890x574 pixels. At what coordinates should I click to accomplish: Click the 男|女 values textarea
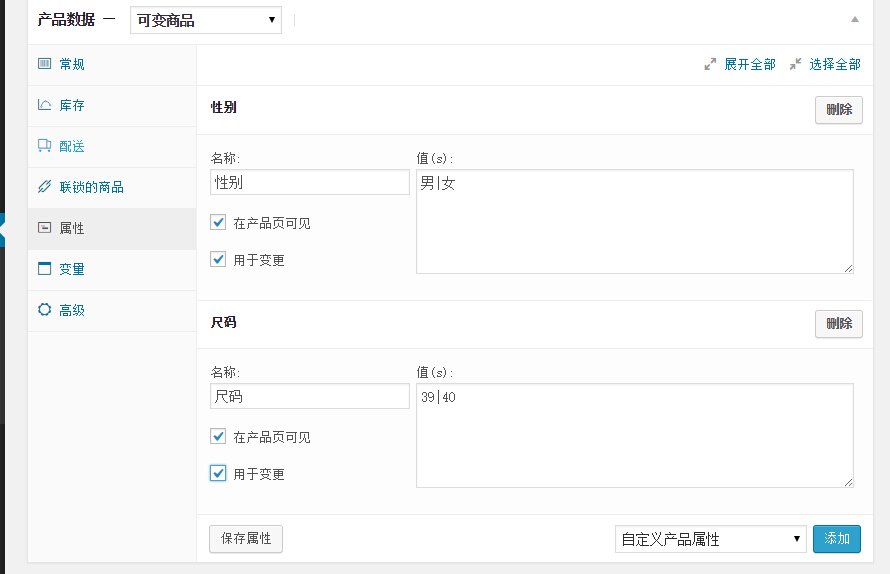635,221
